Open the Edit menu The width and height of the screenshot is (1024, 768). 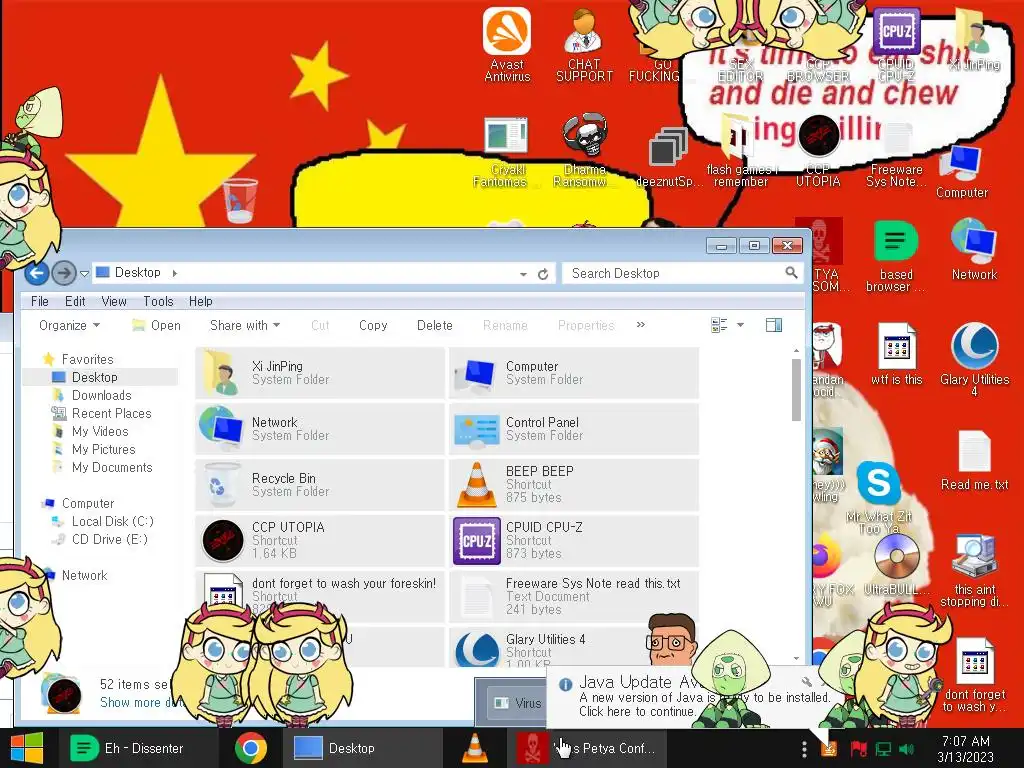(x=75, y=301)
